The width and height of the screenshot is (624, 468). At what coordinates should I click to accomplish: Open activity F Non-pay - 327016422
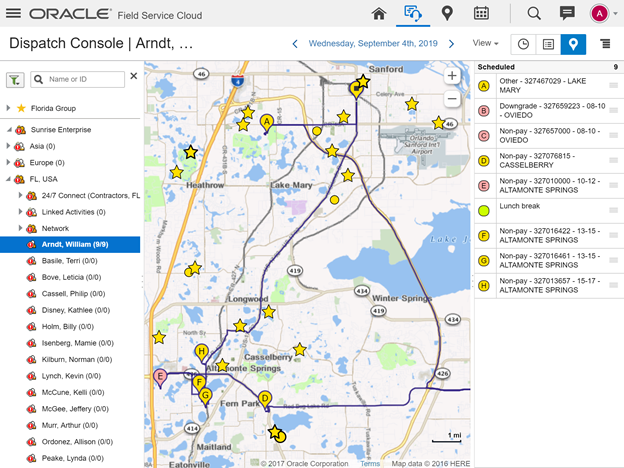click(x=549, y=236)
